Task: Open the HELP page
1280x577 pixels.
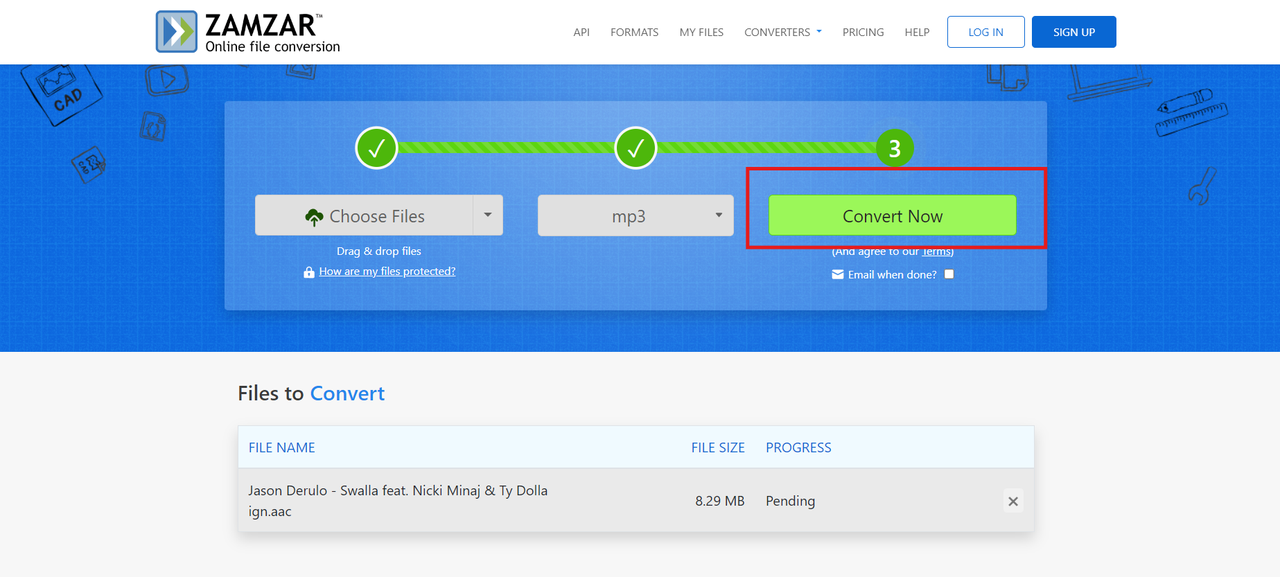Action: (917, 32)
